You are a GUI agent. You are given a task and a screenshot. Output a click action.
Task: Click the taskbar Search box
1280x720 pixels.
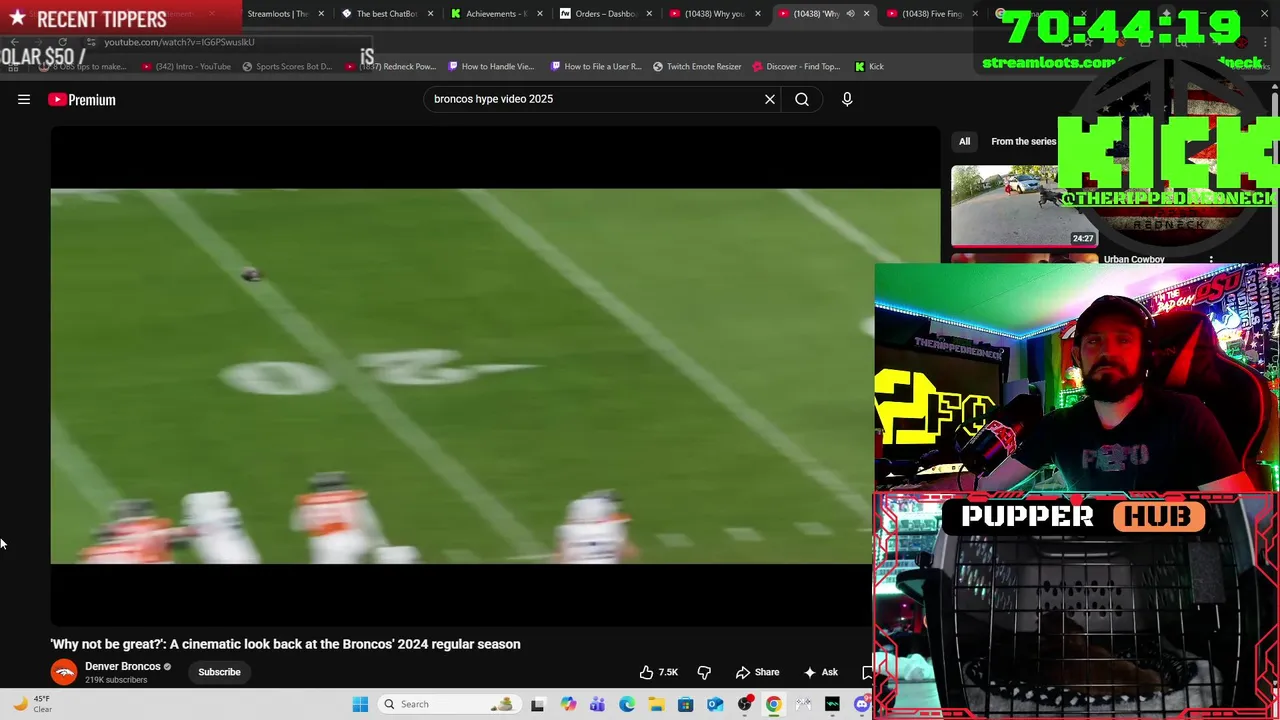click(x=448, y=704)
